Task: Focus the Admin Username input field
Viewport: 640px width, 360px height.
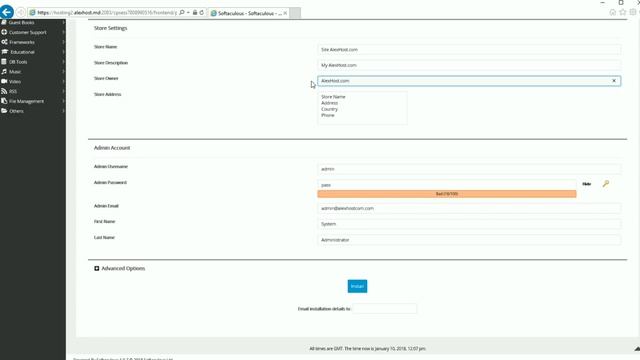Action: [x=469, y=169]
